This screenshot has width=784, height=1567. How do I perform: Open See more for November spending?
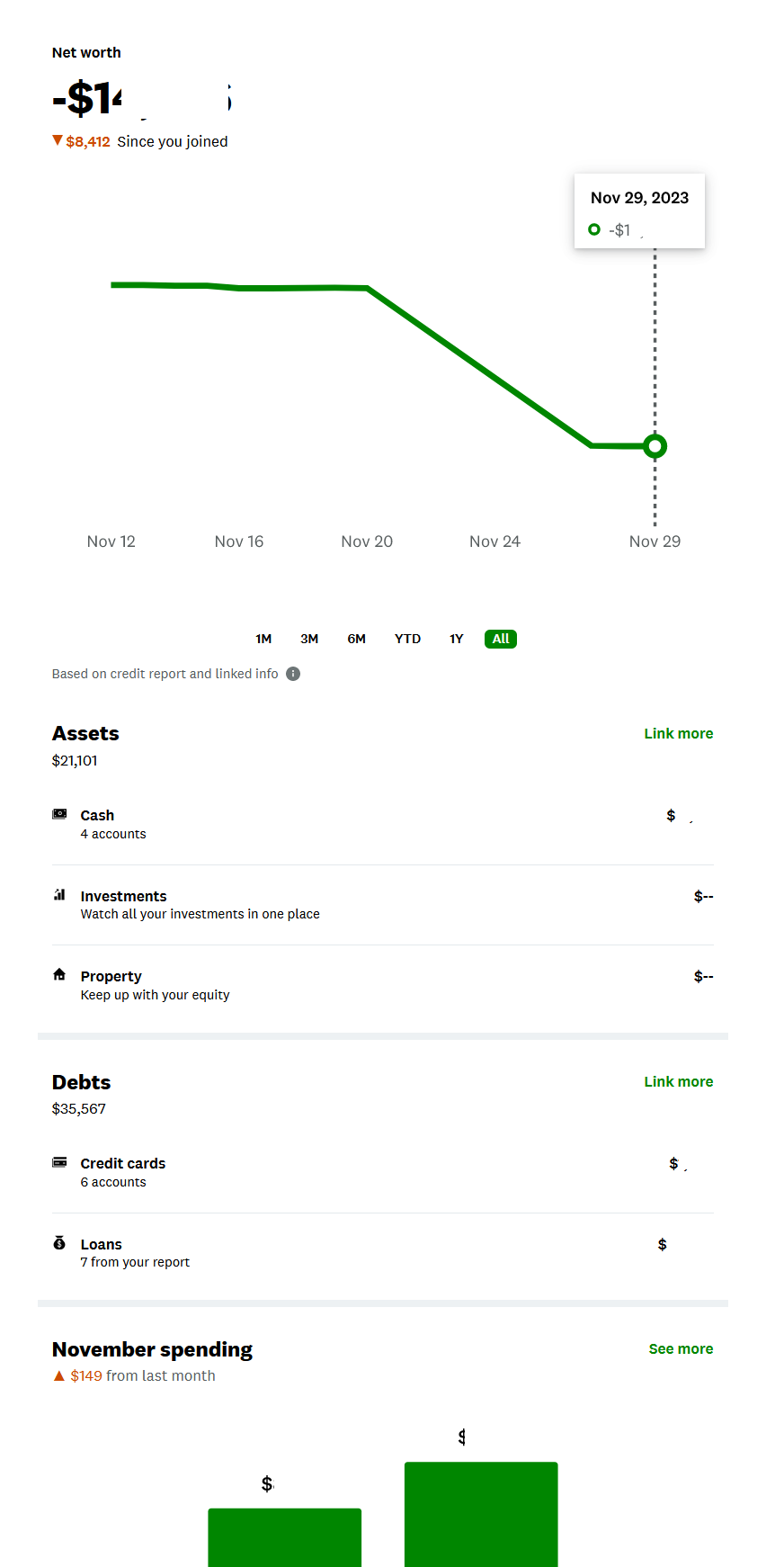(x=681, y=1349)
